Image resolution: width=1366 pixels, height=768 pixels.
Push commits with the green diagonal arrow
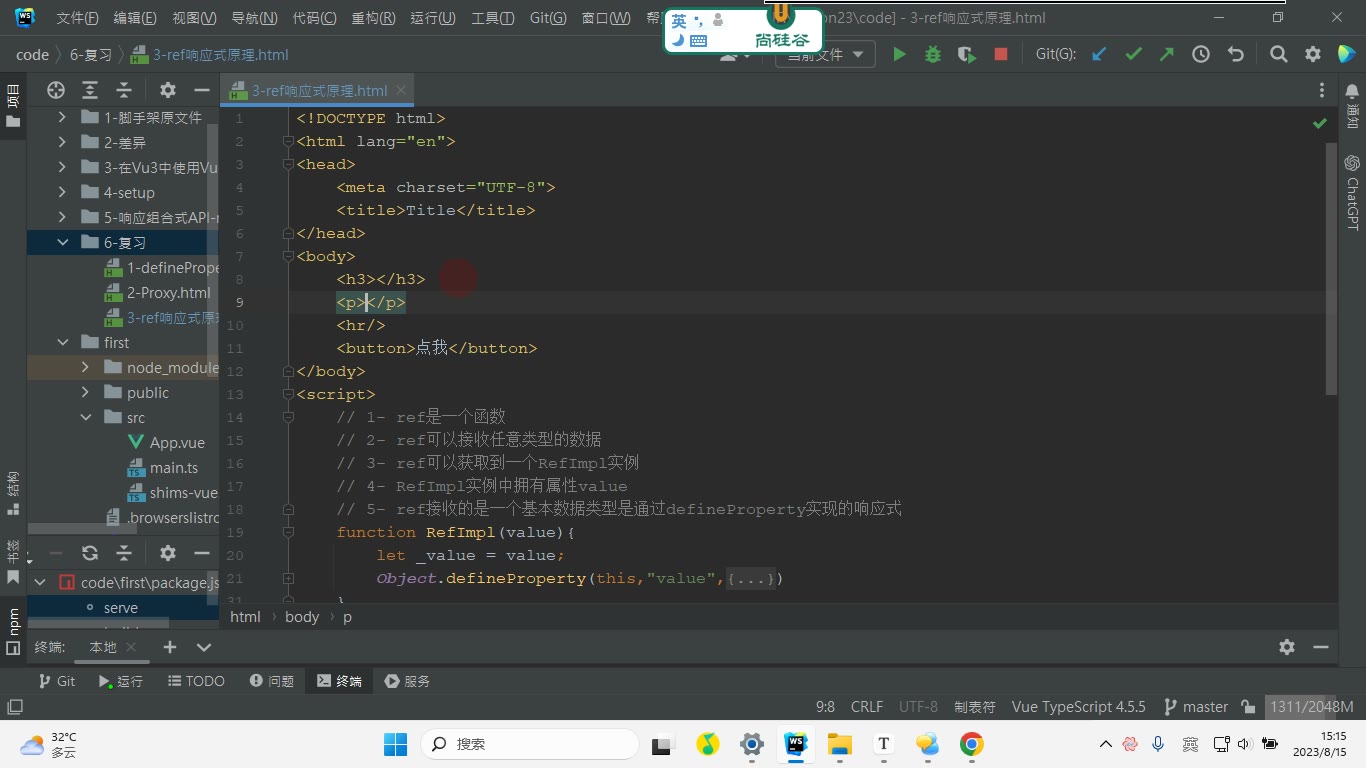(x=1166, y=55)
